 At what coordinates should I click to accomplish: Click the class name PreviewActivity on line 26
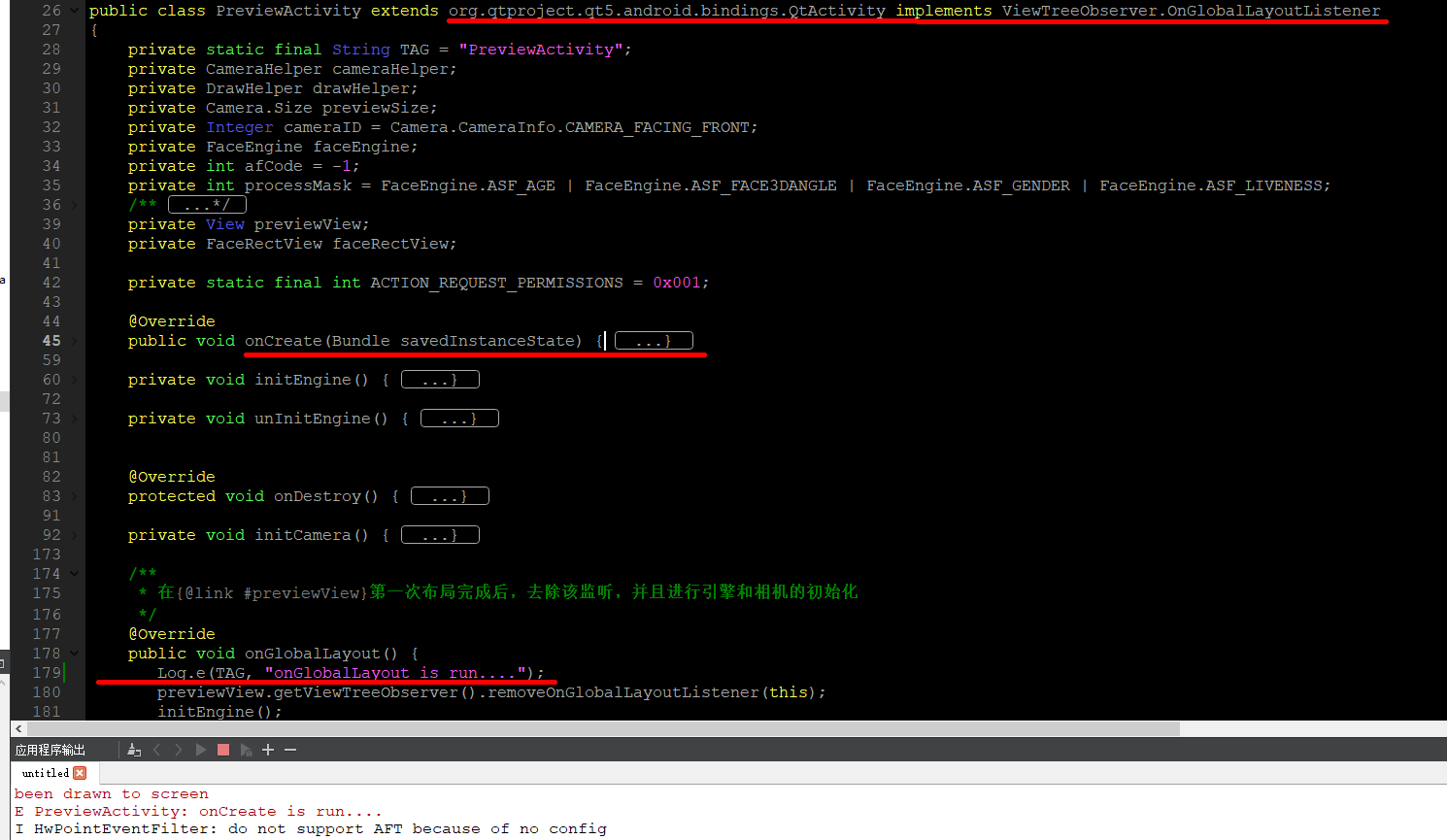[288, 11]
